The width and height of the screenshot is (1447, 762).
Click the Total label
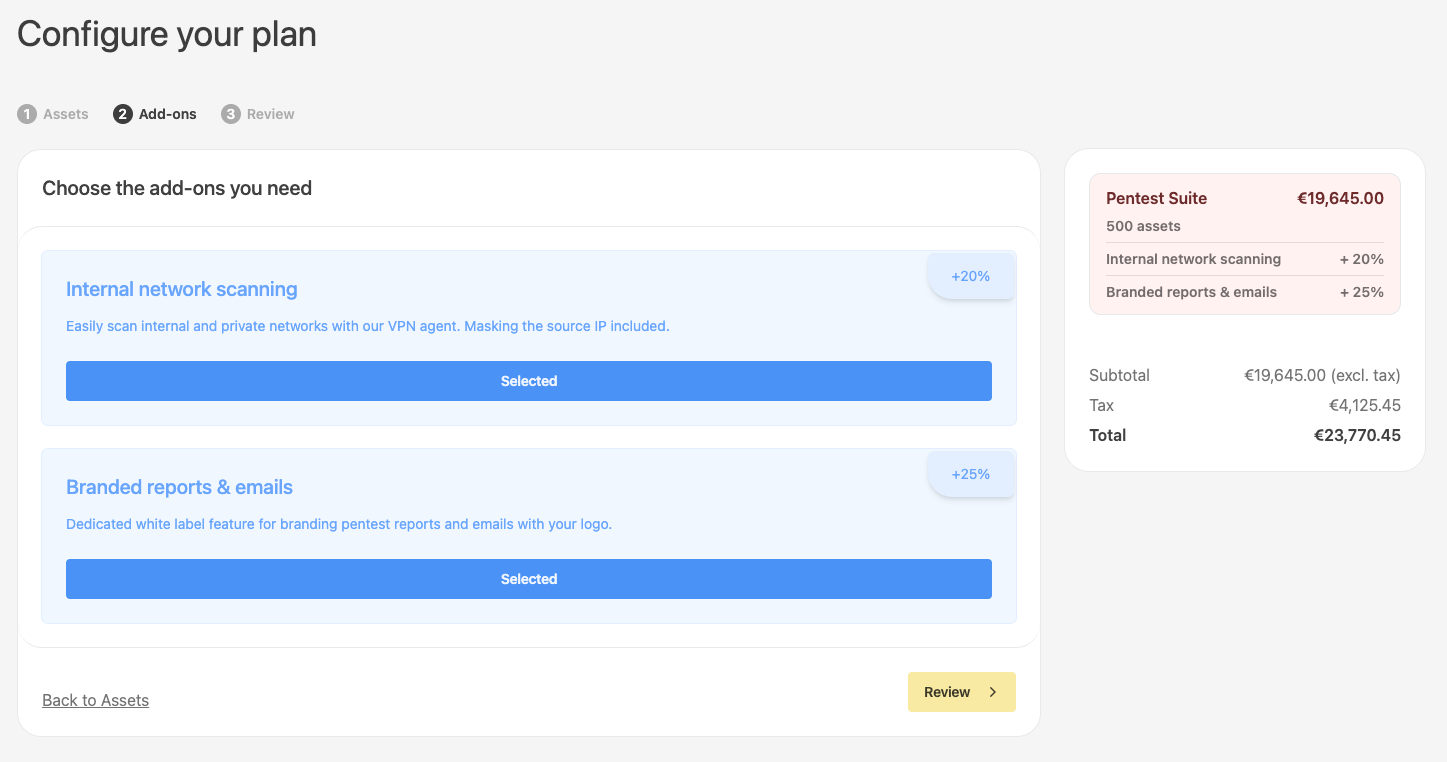[x=1107, y=435]
